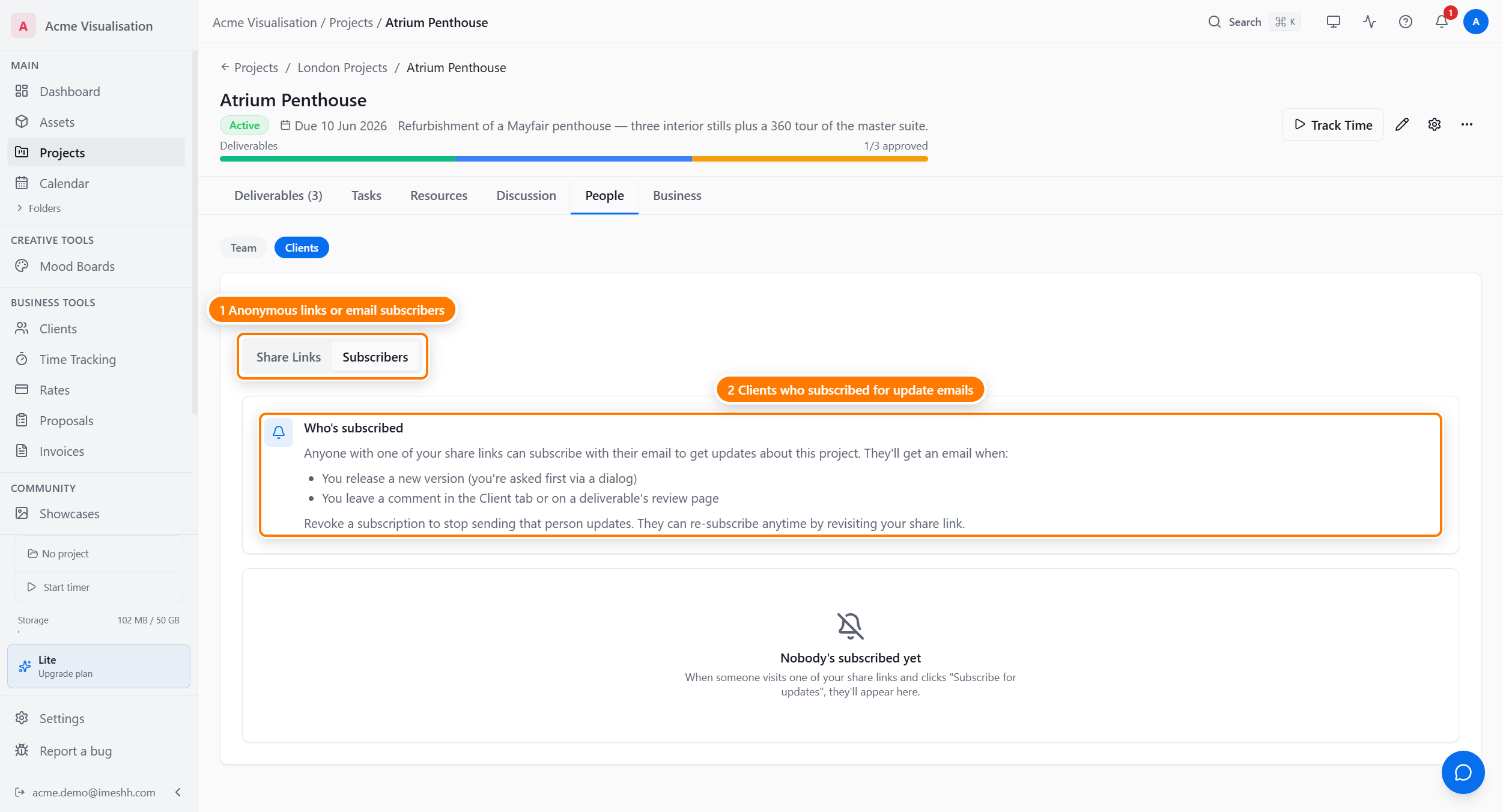This screenshot has width=1503, height=812.
Task: Switch to the Business tab
Action: point(677,196)
